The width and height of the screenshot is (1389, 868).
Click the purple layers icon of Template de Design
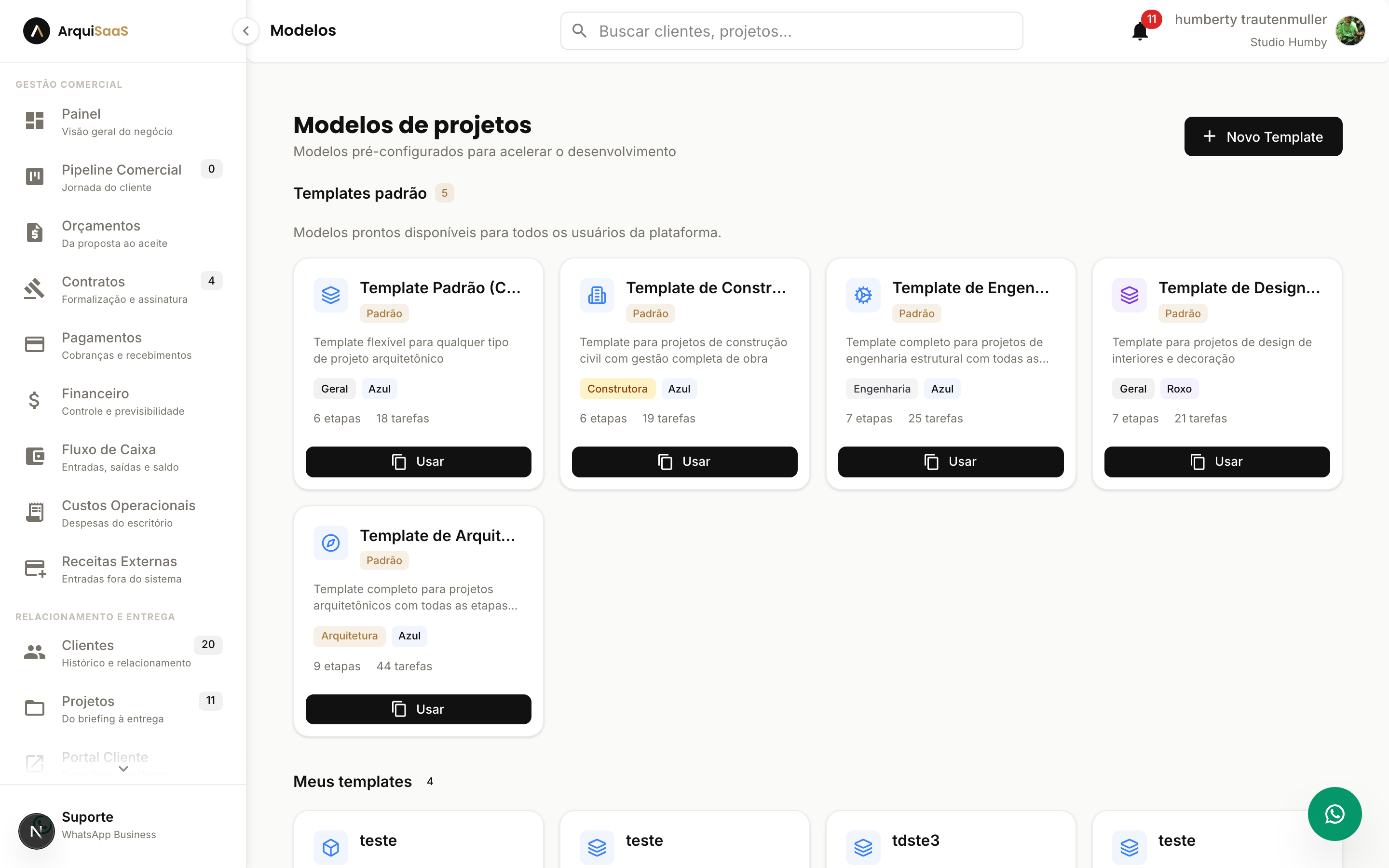tap(1129, 295)
